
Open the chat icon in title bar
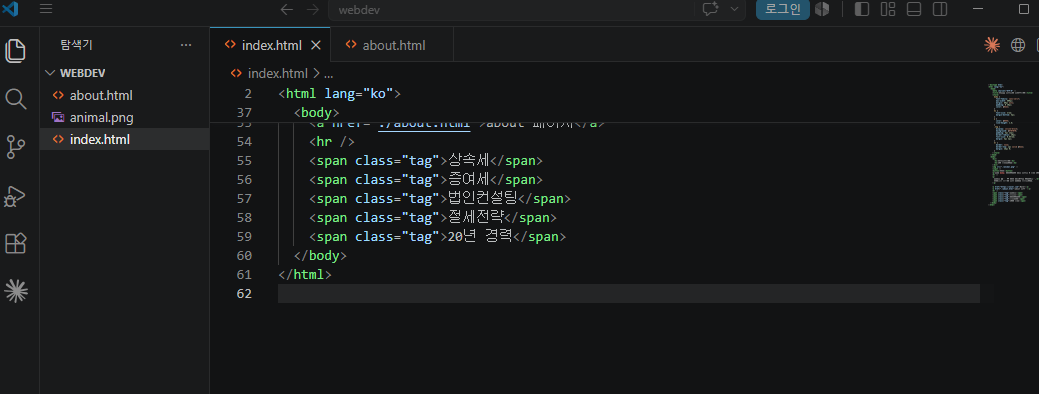click(711, 9)
